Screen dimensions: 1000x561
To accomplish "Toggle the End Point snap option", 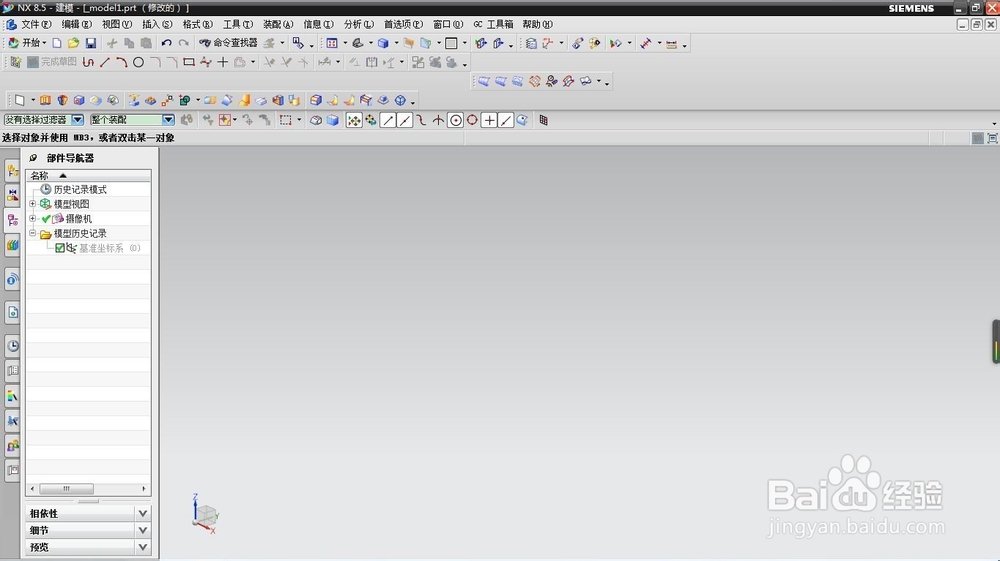I will pos(388,120).
